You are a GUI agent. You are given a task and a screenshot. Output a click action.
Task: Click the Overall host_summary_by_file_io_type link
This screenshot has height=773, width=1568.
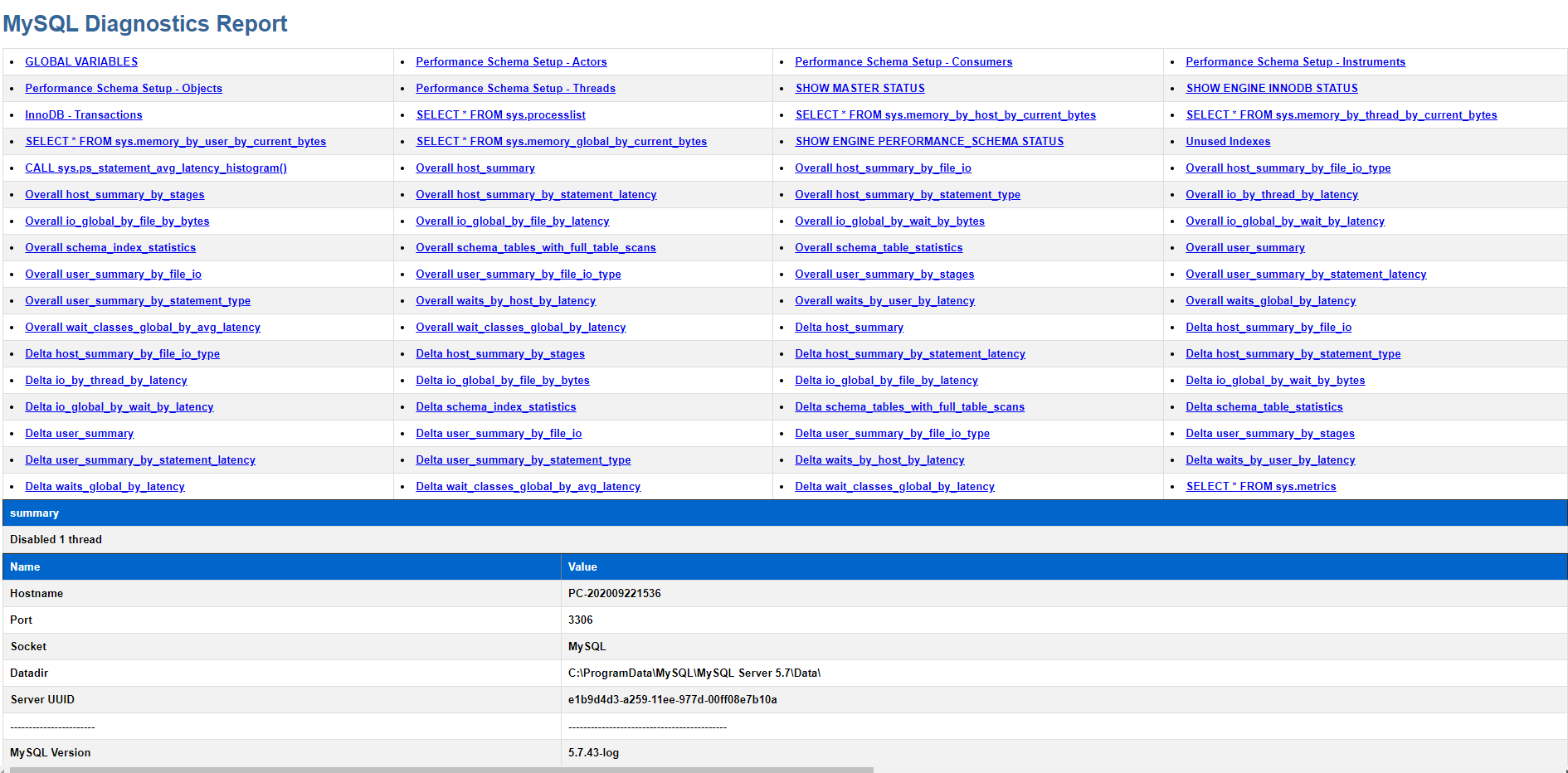1288,168
